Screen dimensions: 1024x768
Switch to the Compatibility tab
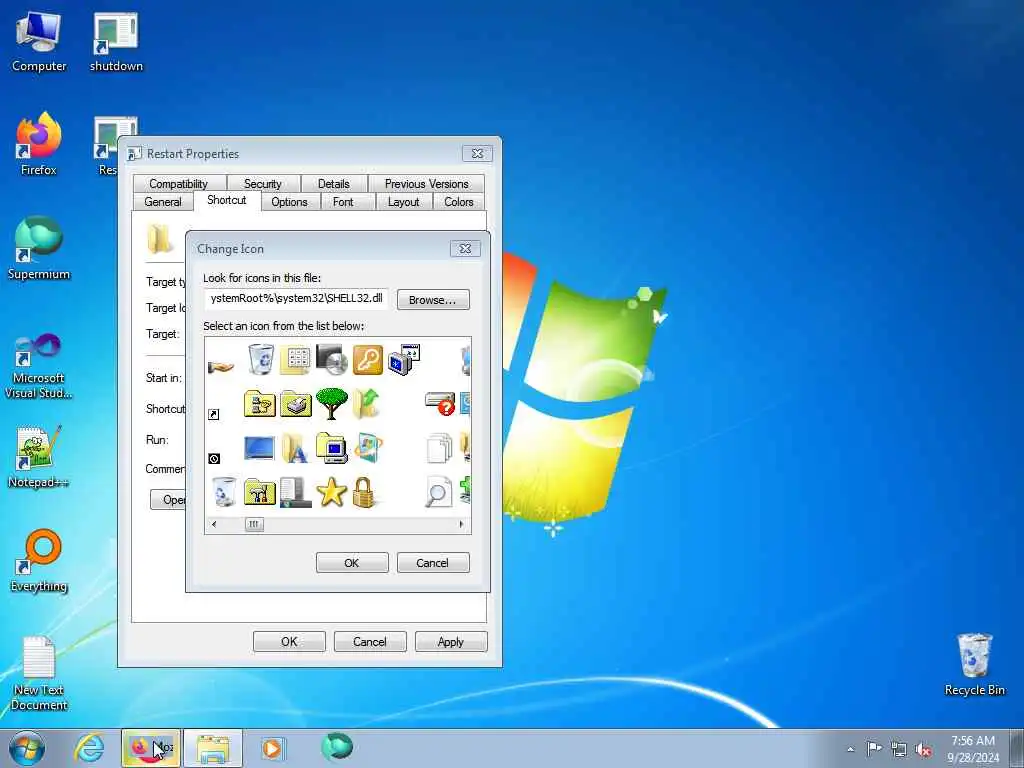[178, 184]
